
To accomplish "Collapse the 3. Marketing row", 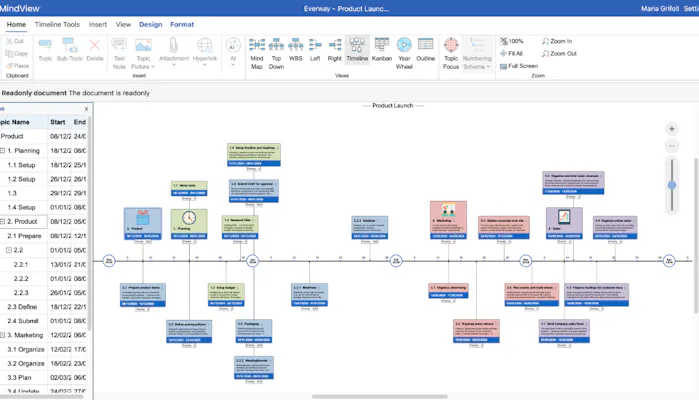I will tap(3, 335).
